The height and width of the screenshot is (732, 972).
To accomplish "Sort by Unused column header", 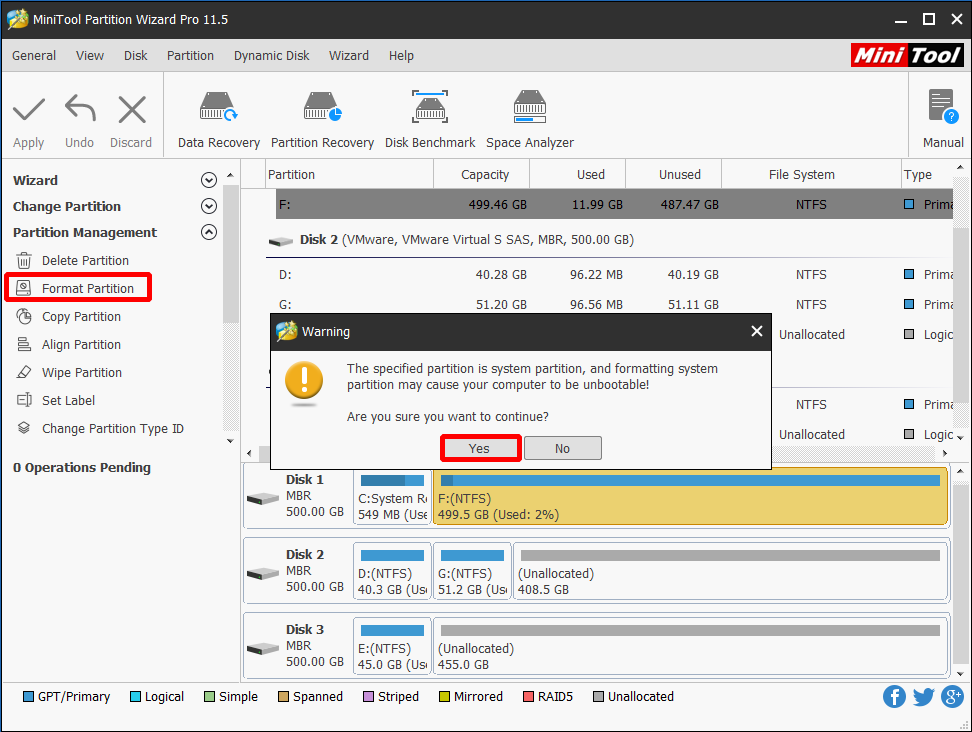I will (x=674, y=175).
